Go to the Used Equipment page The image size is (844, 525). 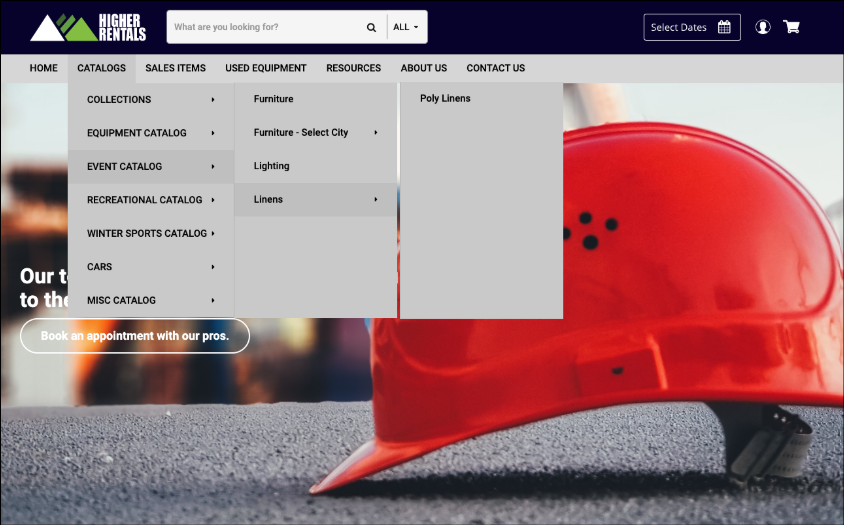pos(266,68)
